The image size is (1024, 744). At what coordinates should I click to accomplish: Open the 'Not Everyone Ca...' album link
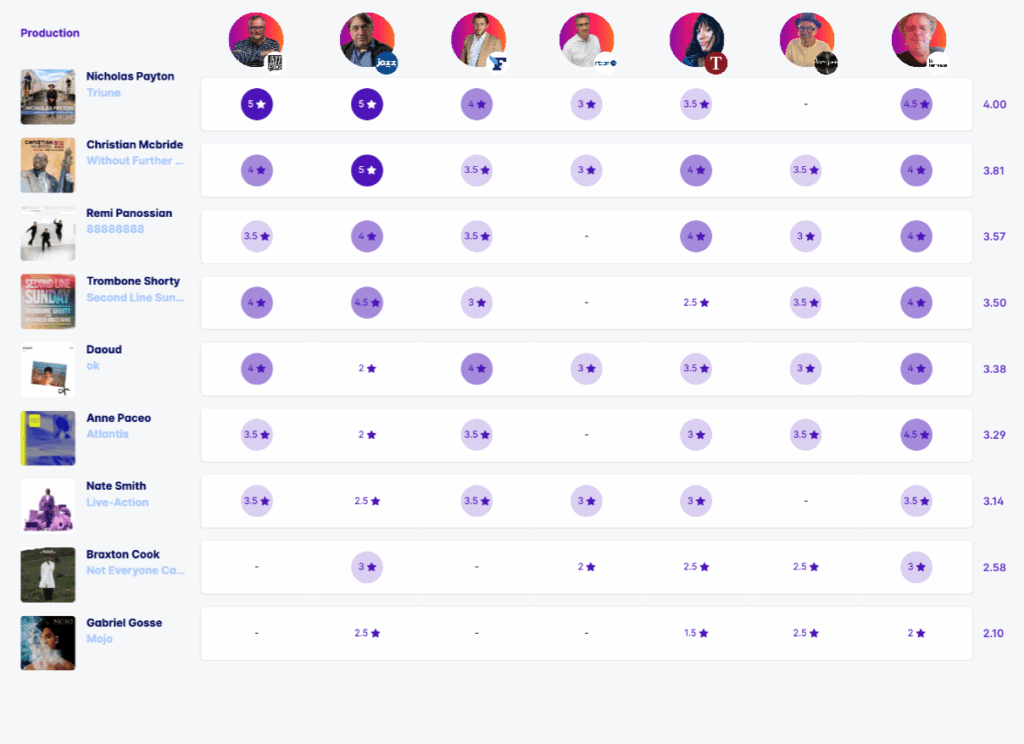click(135, 570)
